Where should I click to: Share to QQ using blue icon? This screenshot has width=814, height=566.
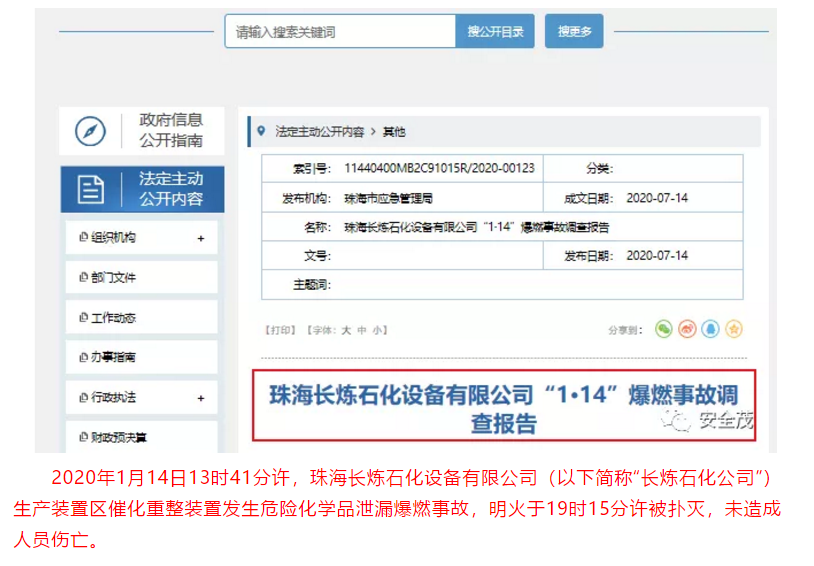tap(710, 329)
